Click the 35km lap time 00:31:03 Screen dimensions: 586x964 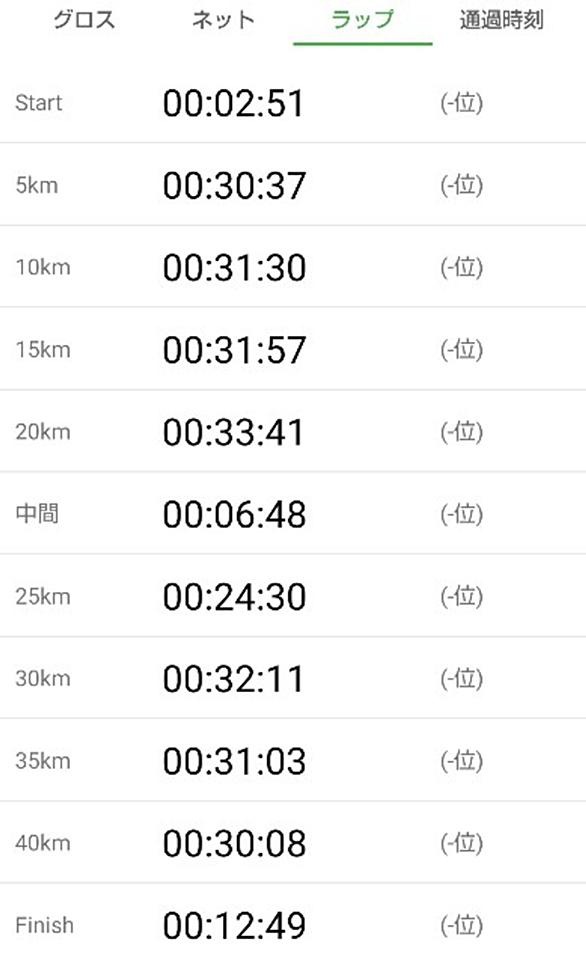[x=234, y=761]
